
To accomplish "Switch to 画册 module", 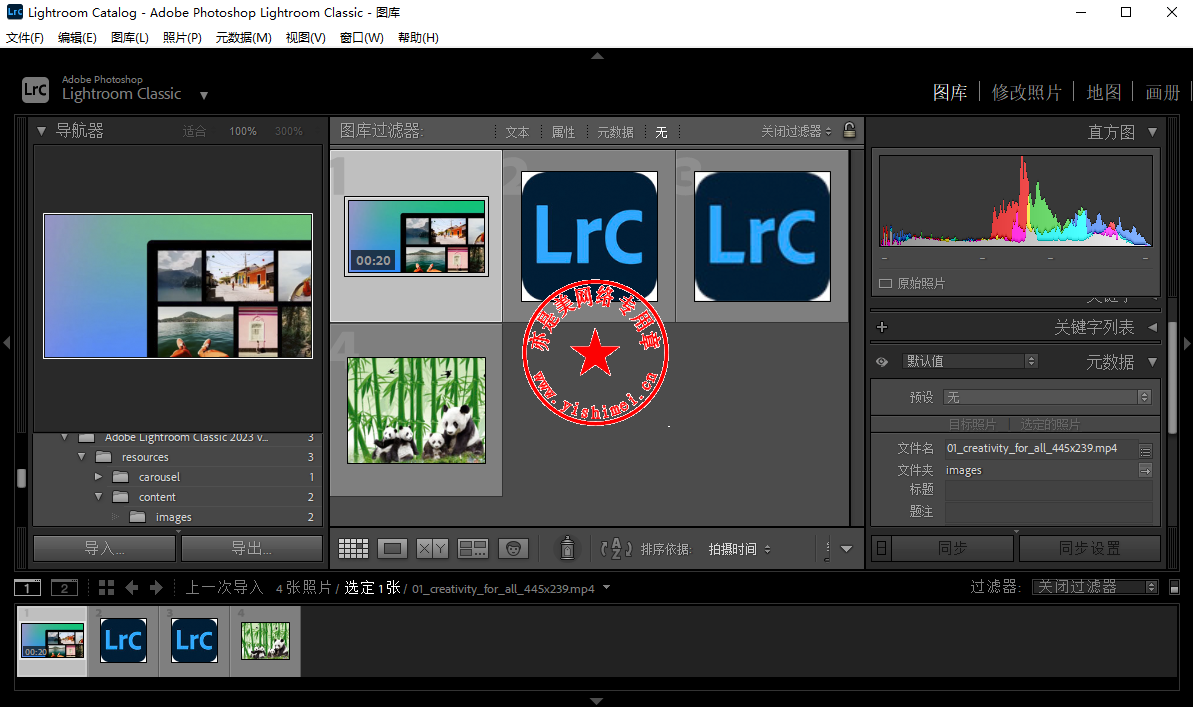I will tap(1163, 92).
